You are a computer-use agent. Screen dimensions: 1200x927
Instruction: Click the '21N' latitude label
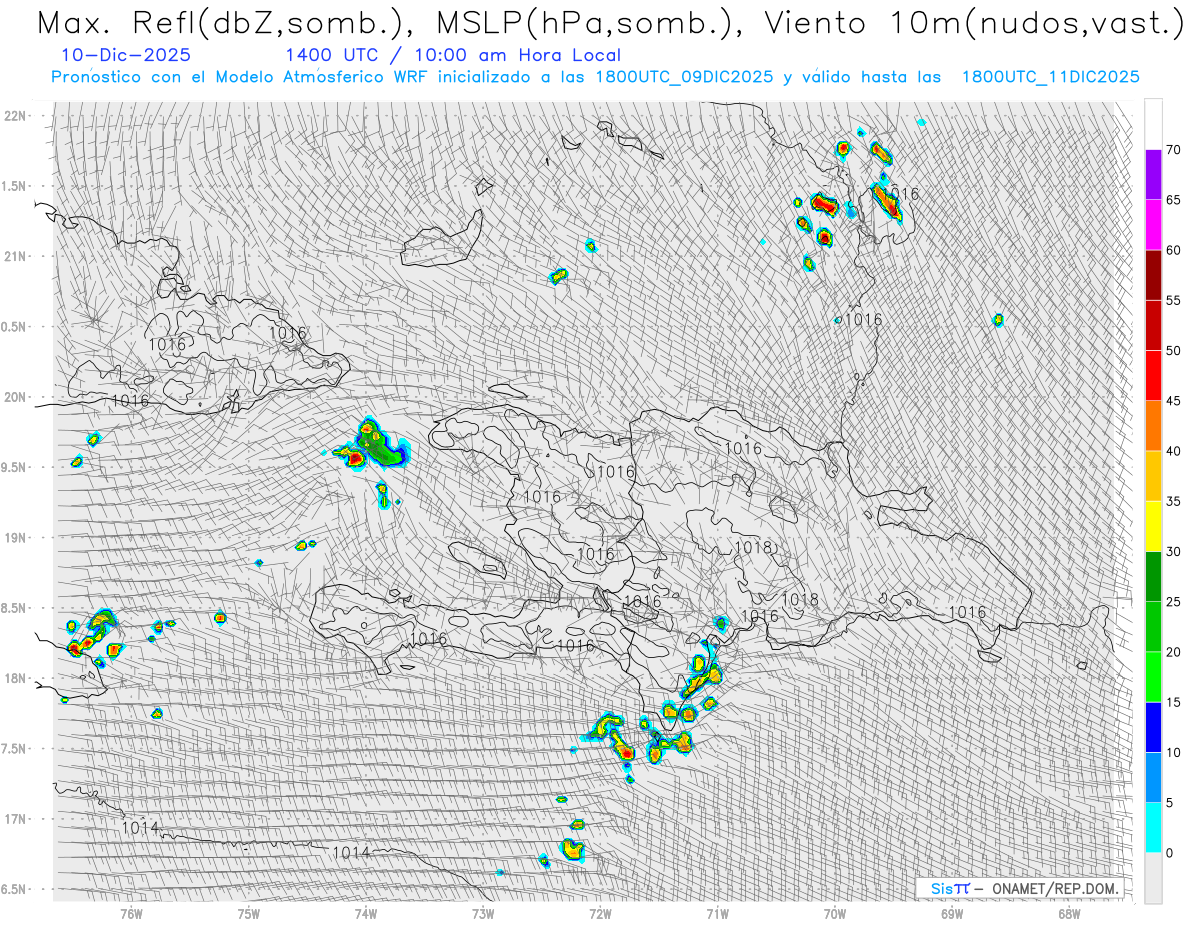tap(15, 256)
